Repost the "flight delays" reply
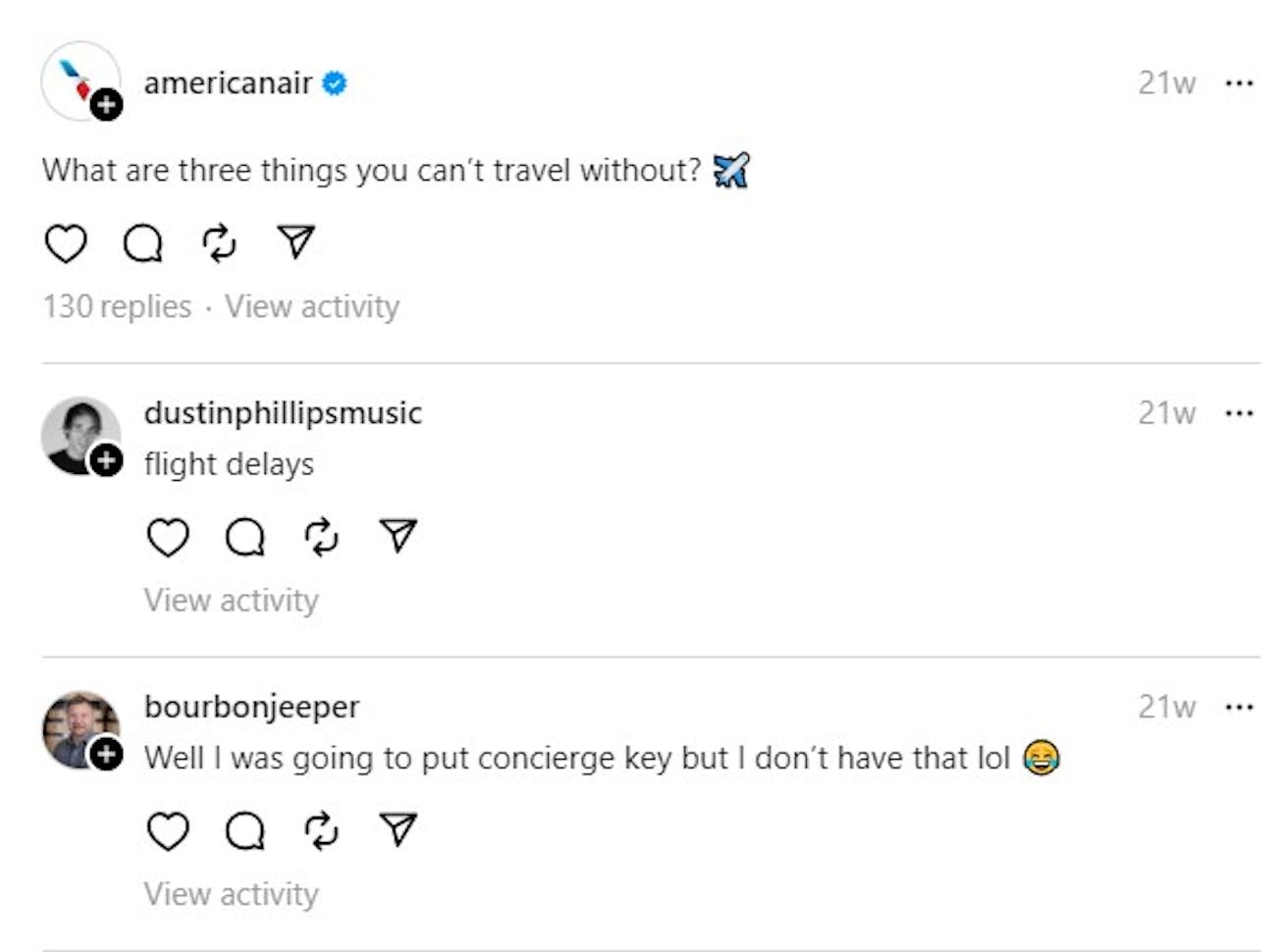Screen dimensions: 1280x952 click(321, 537)
